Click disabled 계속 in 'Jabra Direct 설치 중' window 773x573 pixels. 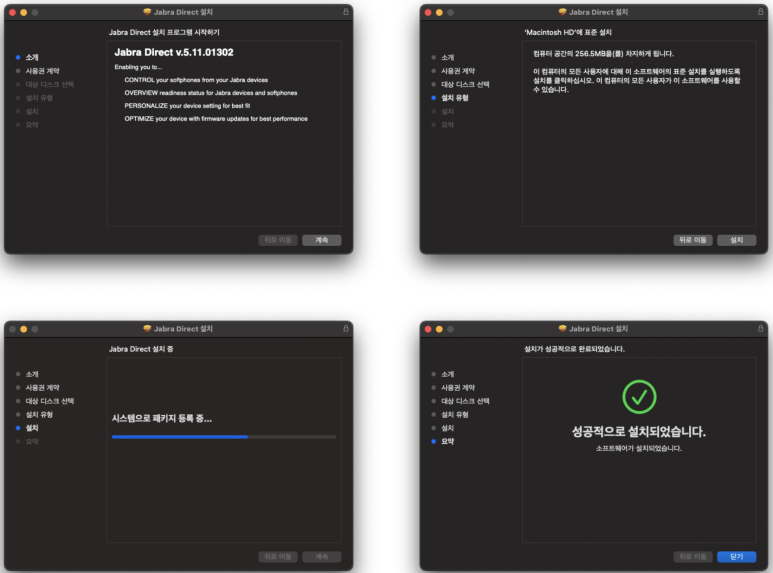point(321,557)
